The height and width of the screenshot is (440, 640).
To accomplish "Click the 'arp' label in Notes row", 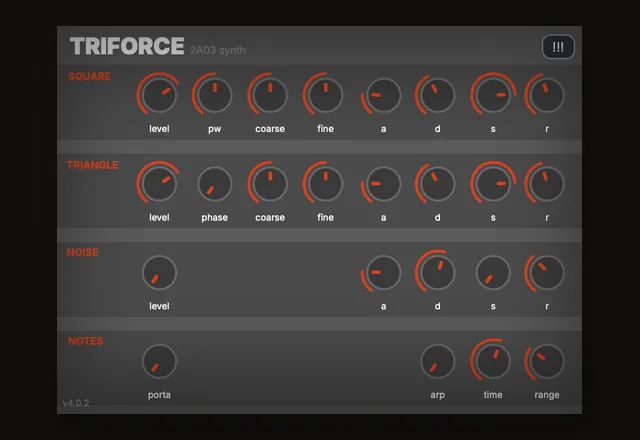I will coord(438,395).
